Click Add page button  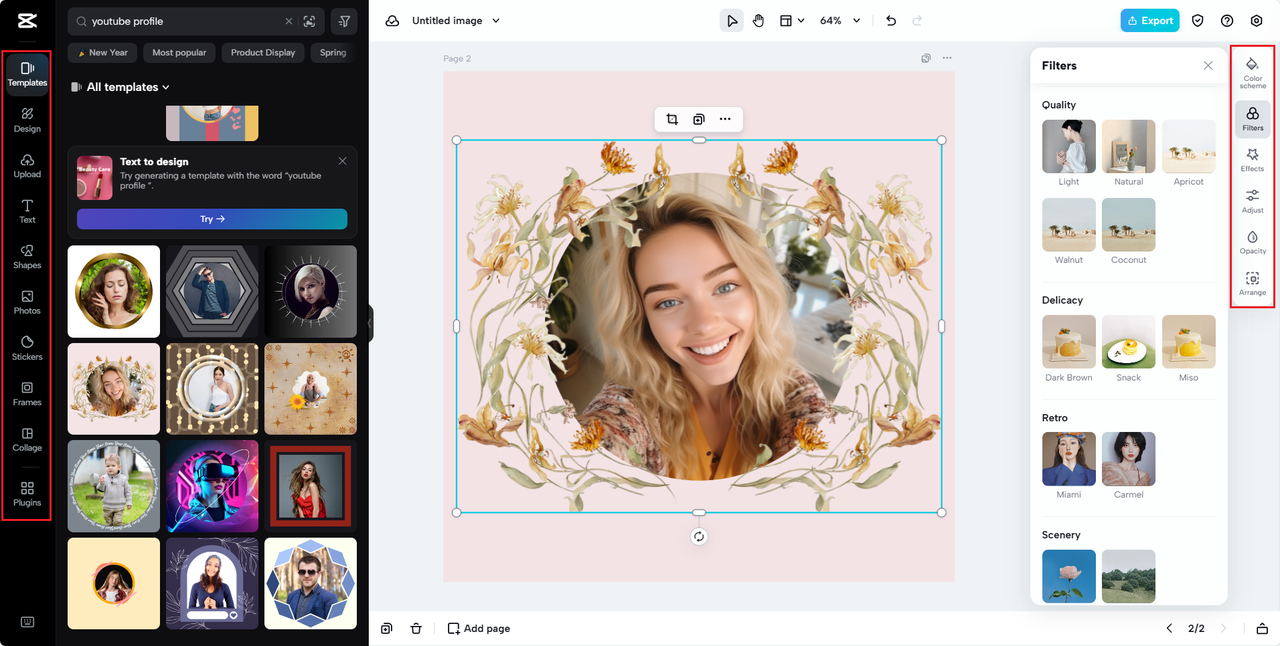[479, 628]
